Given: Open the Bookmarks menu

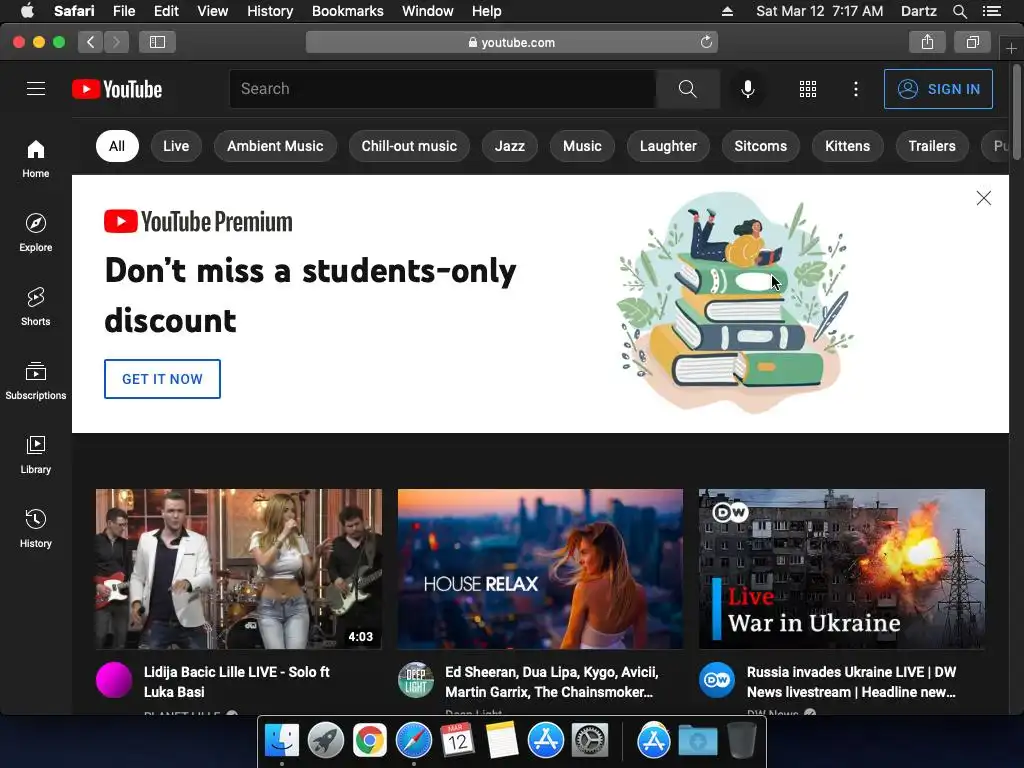Looking at the screenshot, I should tap(347, 11).
